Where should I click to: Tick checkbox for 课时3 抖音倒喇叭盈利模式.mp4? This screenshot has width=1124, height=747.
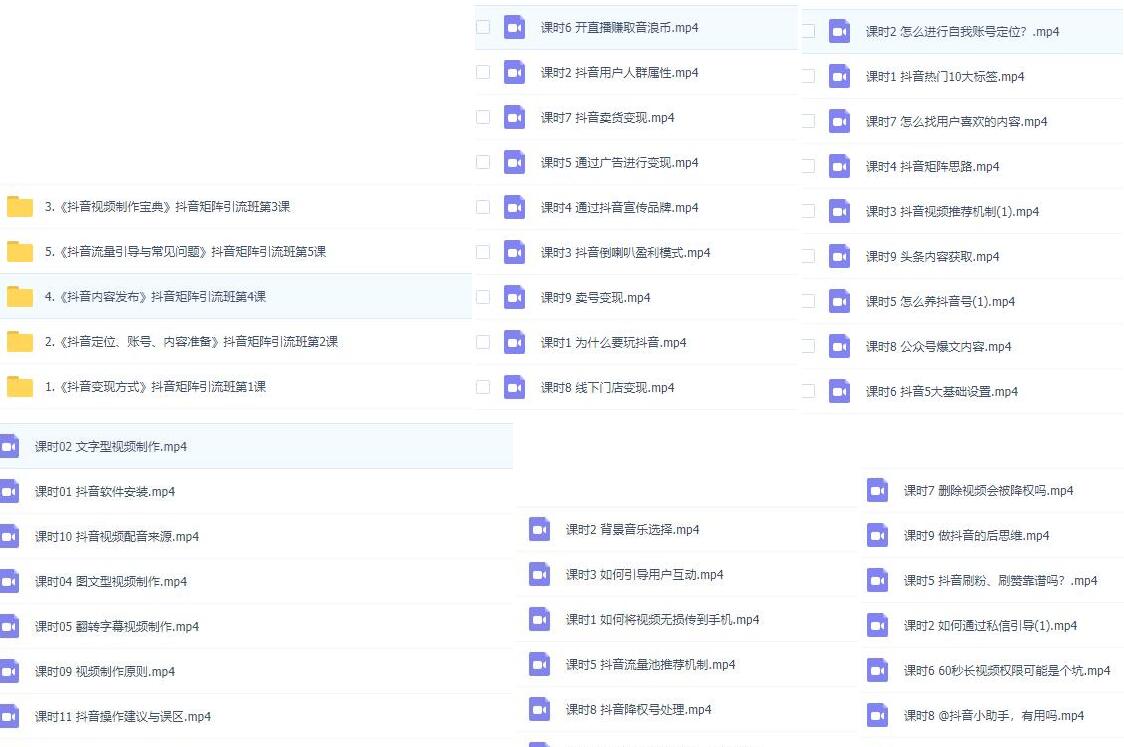[x=483, y=252]
